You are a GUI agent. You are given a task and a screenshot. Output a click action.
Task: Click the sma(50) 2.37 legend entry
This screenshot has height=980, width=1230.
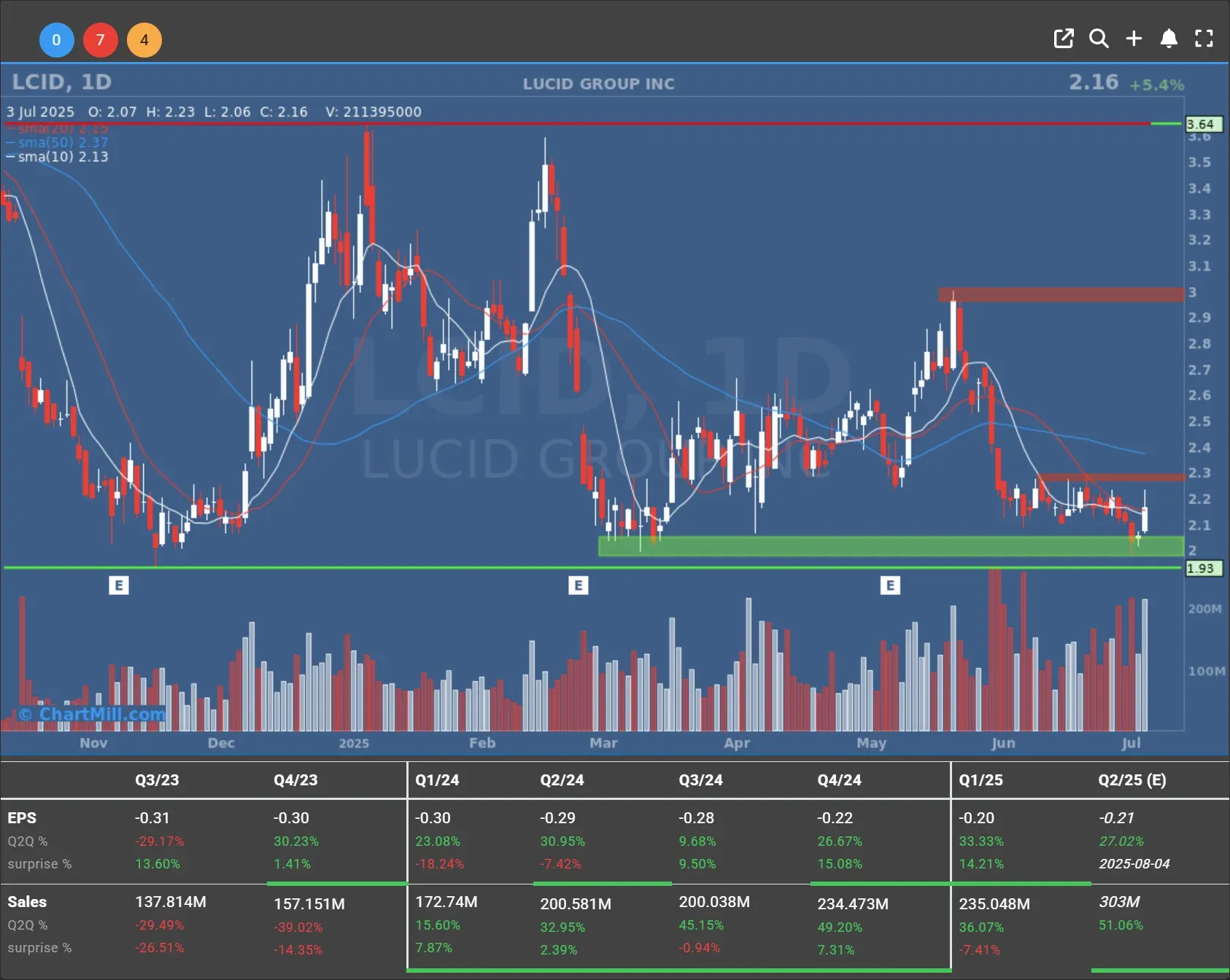(x=58, y=142)
